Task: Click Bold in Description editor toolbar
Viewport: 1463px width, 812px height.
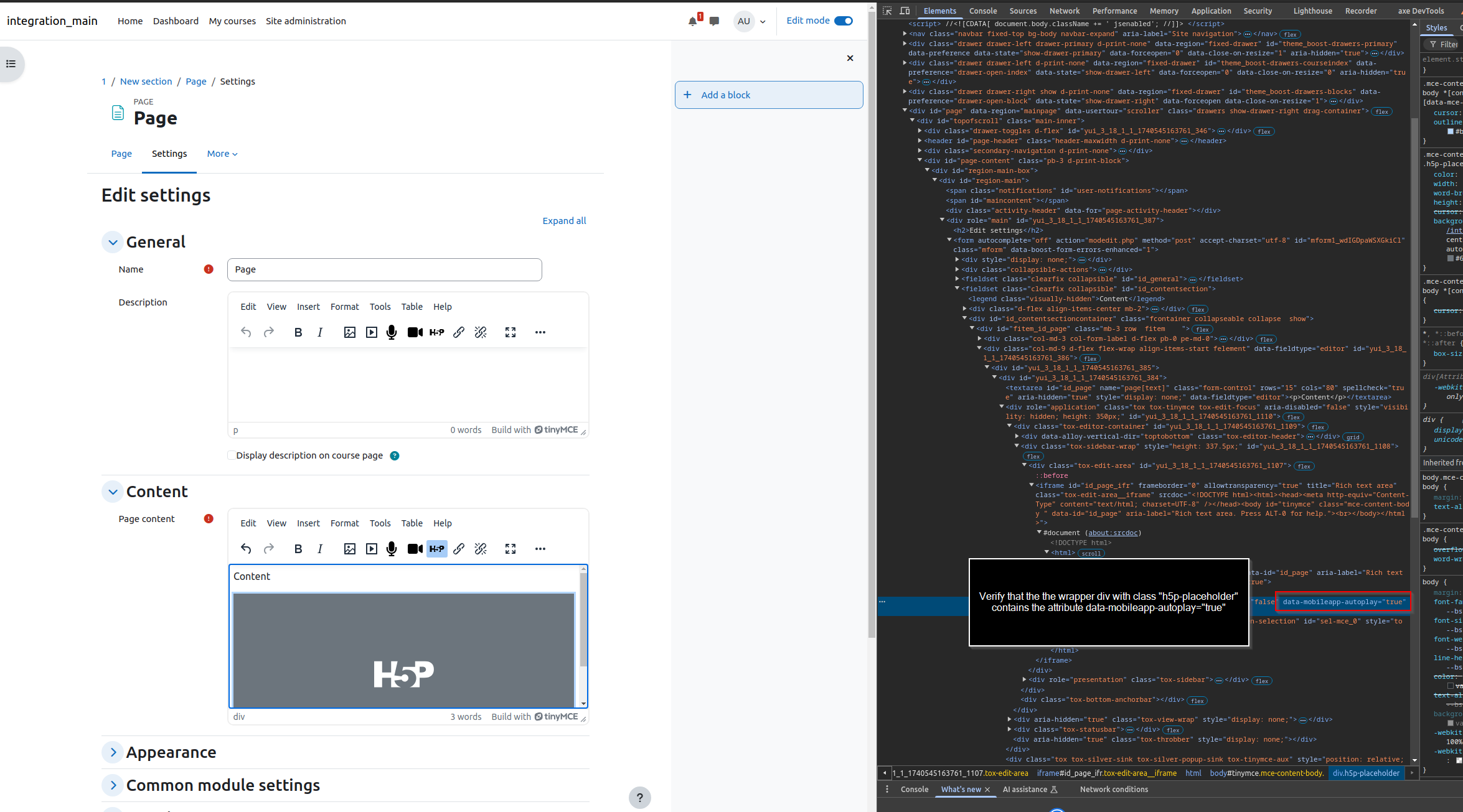Action: click(x=298, y=332)
